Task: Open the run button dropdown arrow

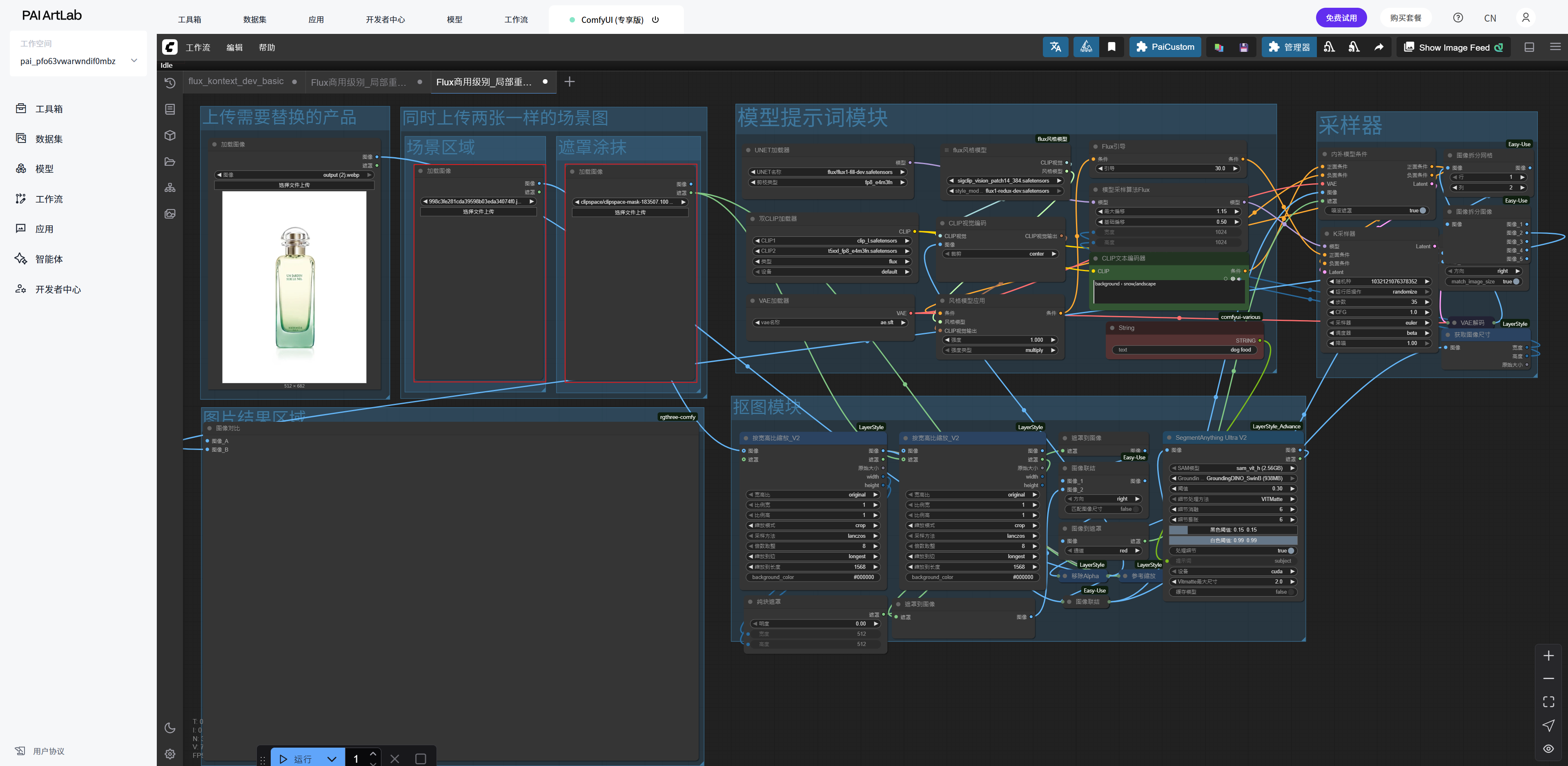Action: tap(332, 759)
